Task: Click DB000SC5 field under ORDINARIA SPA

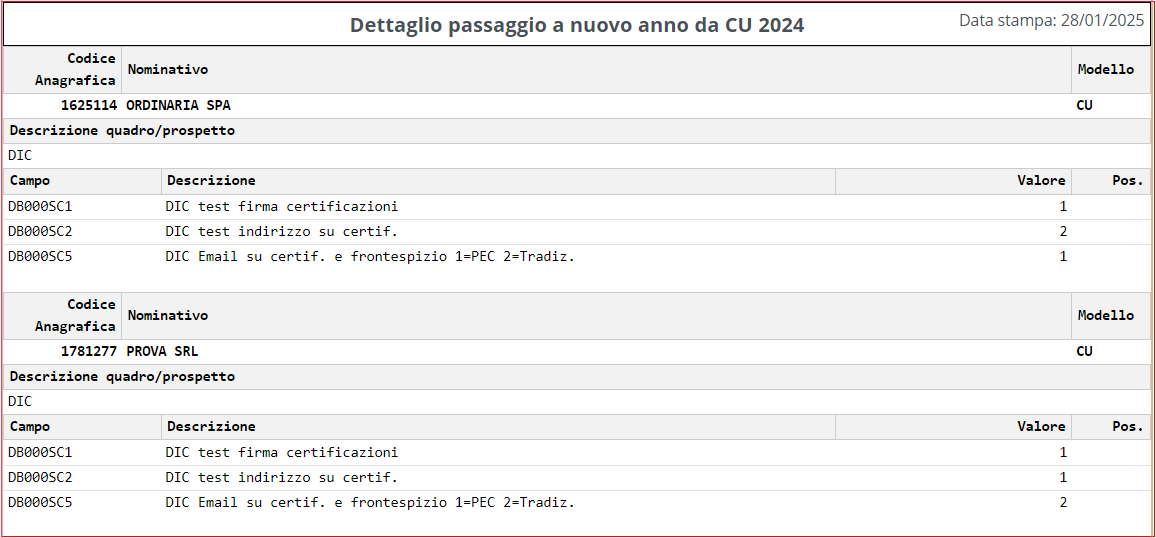Action: tap(41, 256)
